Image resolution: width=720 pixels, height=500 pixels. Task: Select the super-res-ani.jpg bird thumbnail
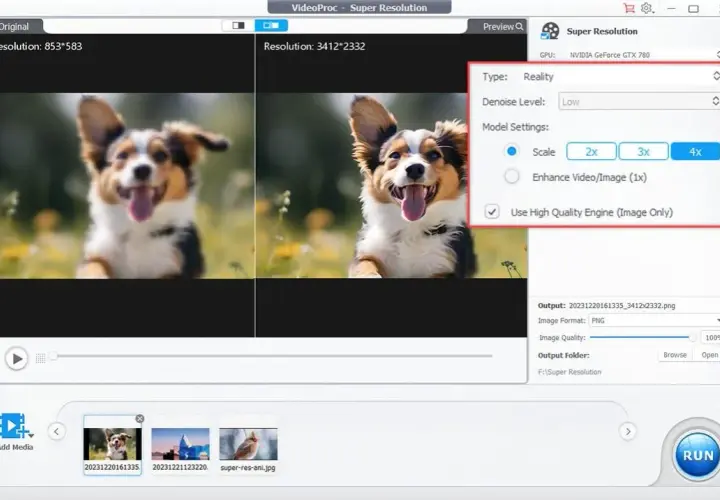coord(248,444)
